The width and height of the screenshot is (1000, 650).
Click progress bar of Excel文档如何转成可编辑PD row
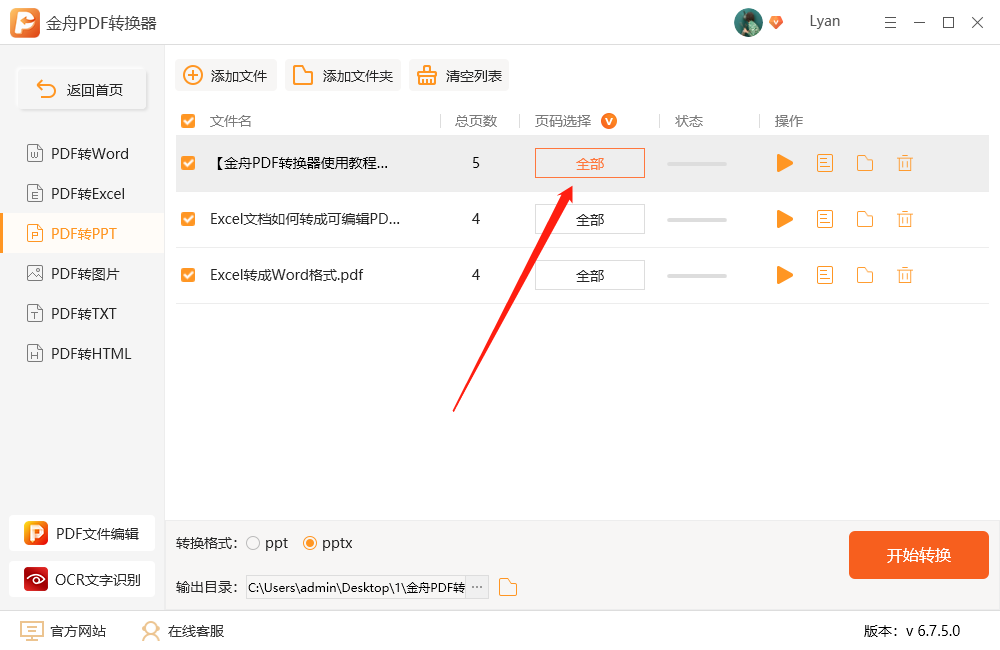pos(696,220)
